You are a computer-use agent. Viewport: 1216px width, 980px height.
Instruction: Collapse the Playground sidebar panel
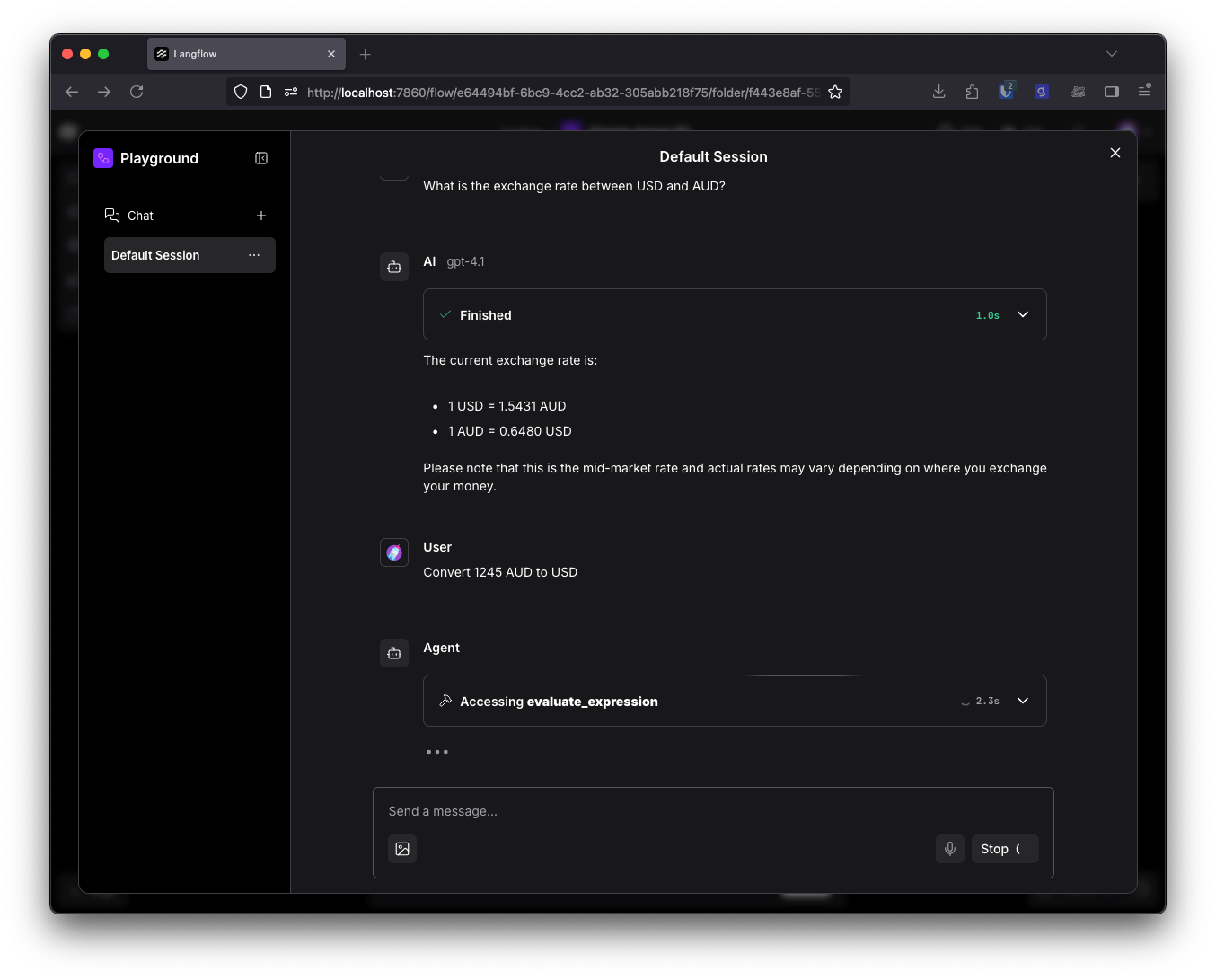tap(261, 158)
